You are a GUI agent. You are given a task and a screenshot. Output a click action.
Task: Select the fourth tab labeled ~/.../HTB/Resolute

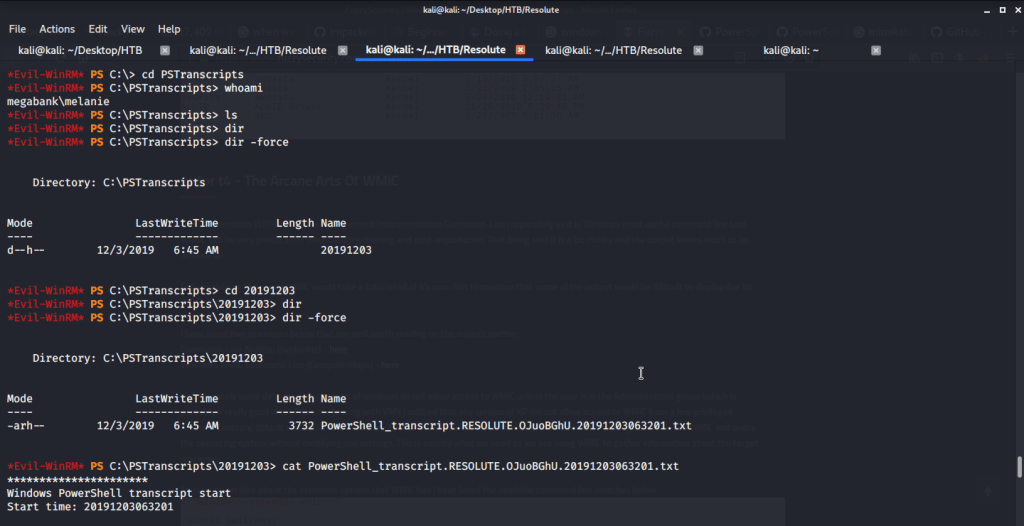613,50
